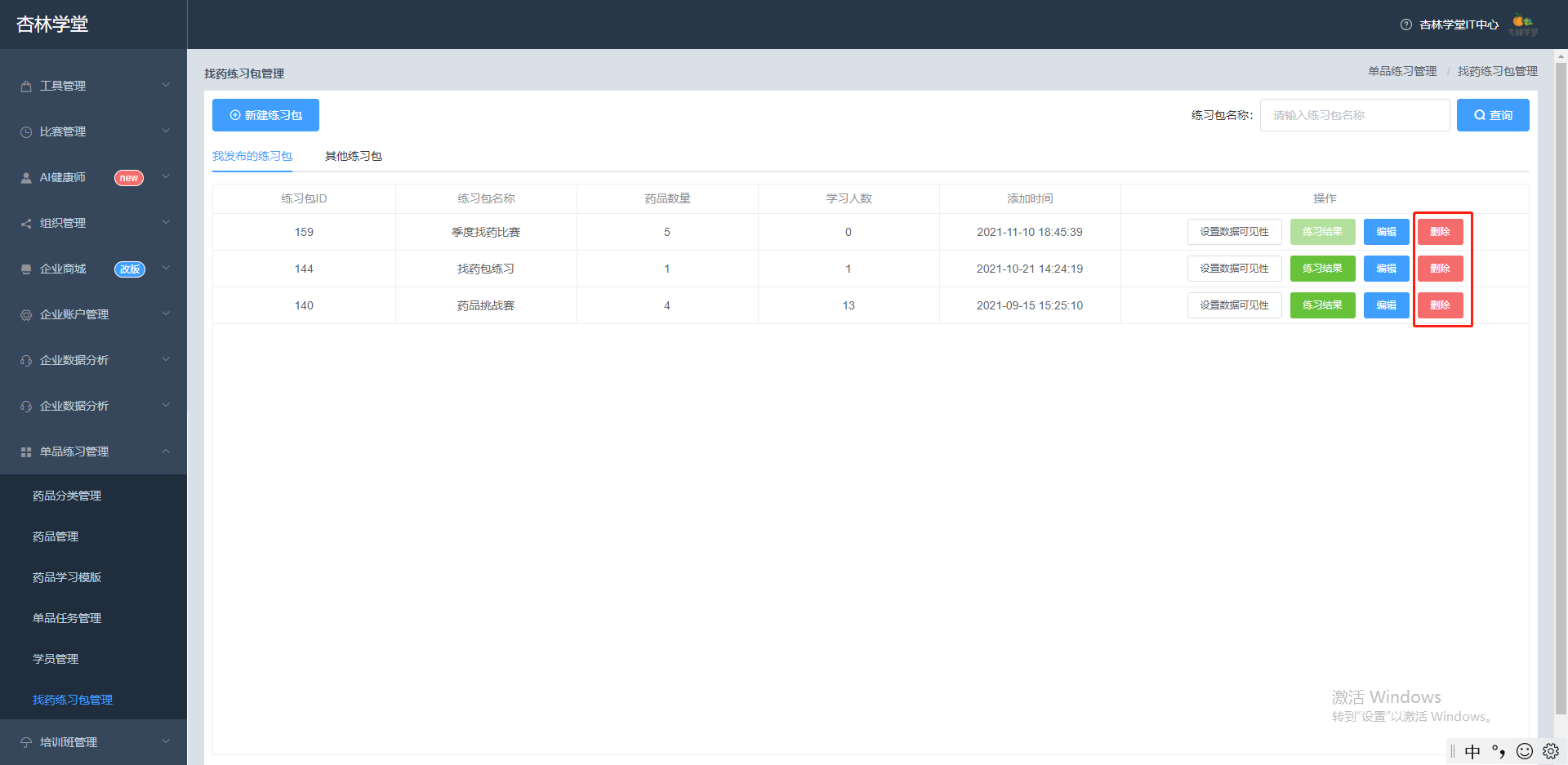1568x765 pixels.
Task: Click the 新建练习包 button
Action: pyautogui.click(x=265, y=115)
